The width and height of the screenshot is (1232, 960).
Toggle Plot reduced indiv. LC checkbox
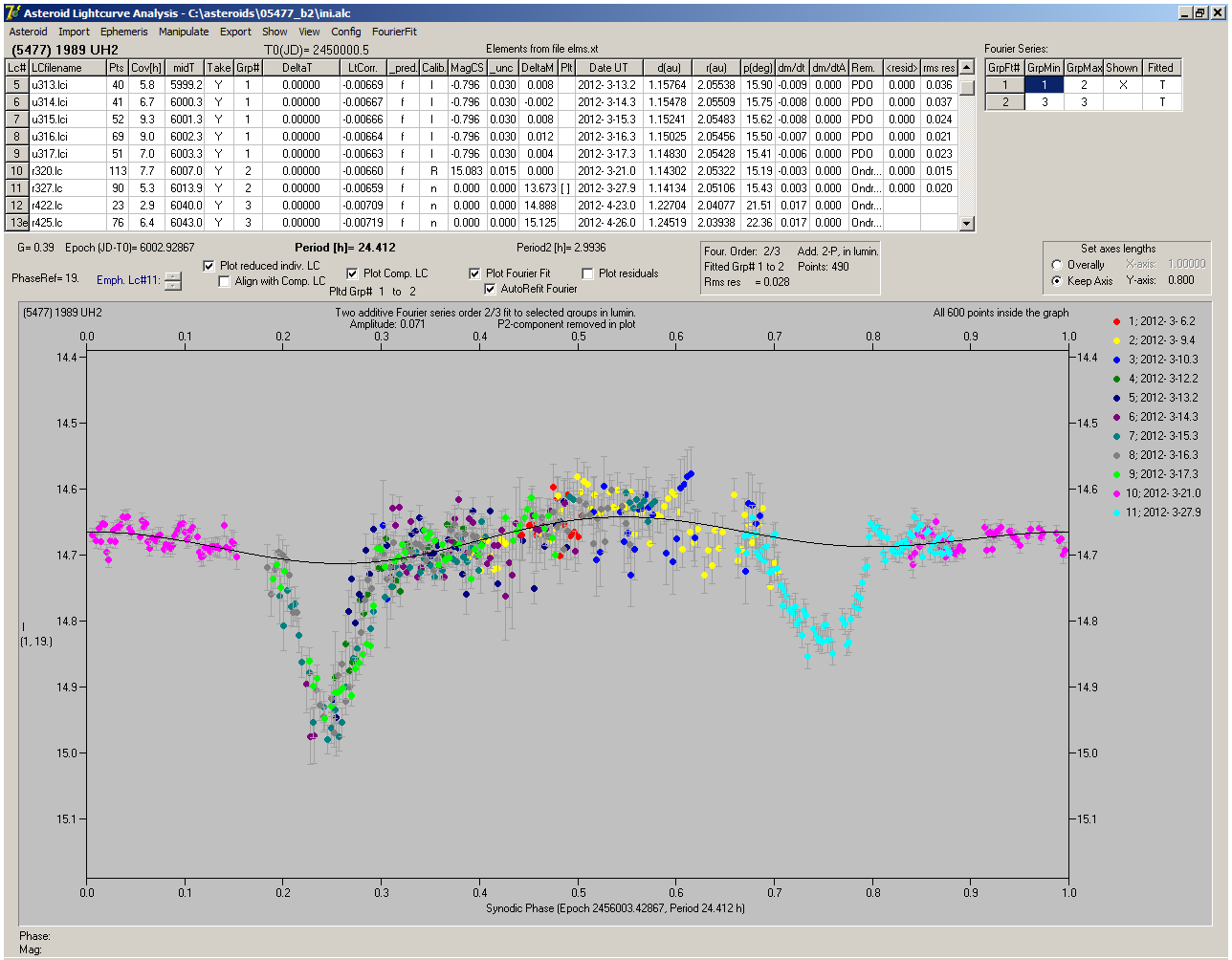click(x=209, y=266)
